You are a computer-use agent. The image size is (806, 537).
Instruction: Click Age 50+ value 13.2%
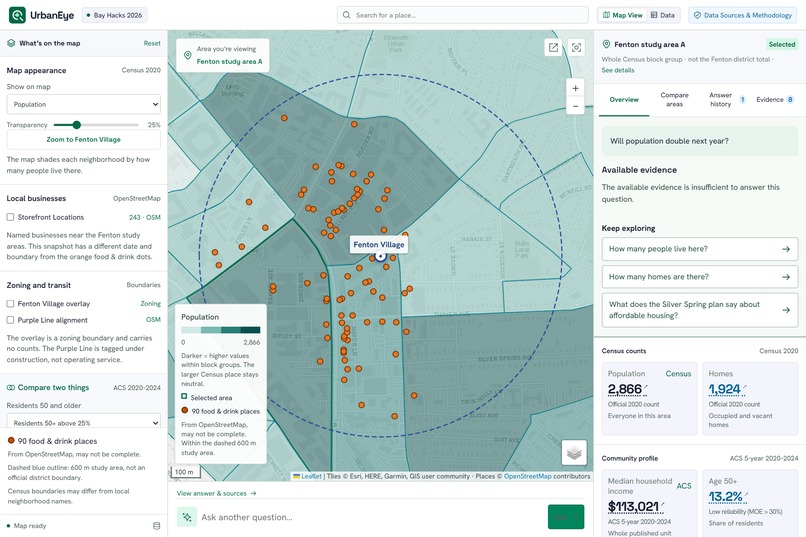tap(725, 496)
